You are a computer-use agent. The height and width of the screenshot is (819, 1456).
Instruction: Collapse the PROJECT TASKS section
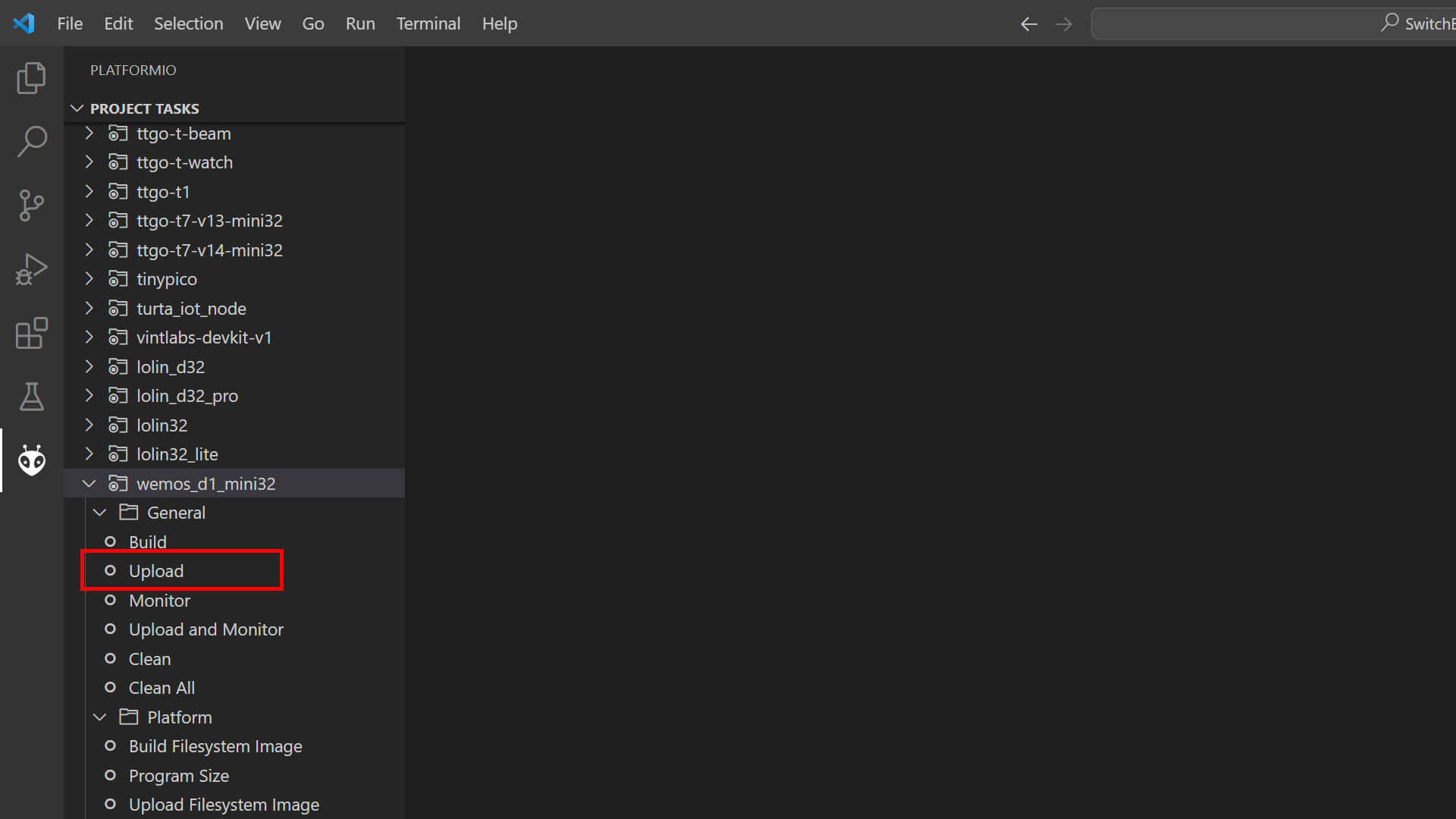click(x=77, y=108)
